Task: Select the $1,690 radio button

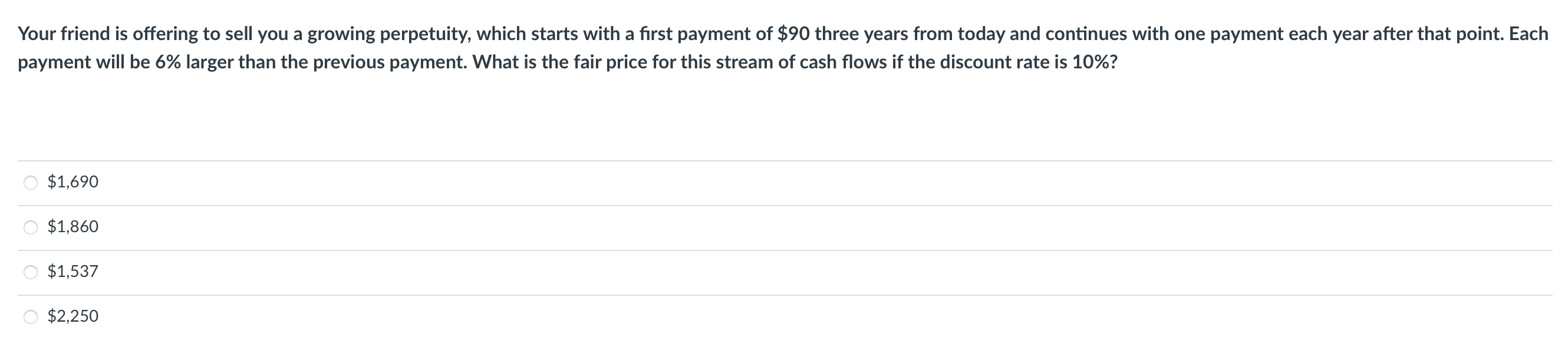Action: click(31, 183)
